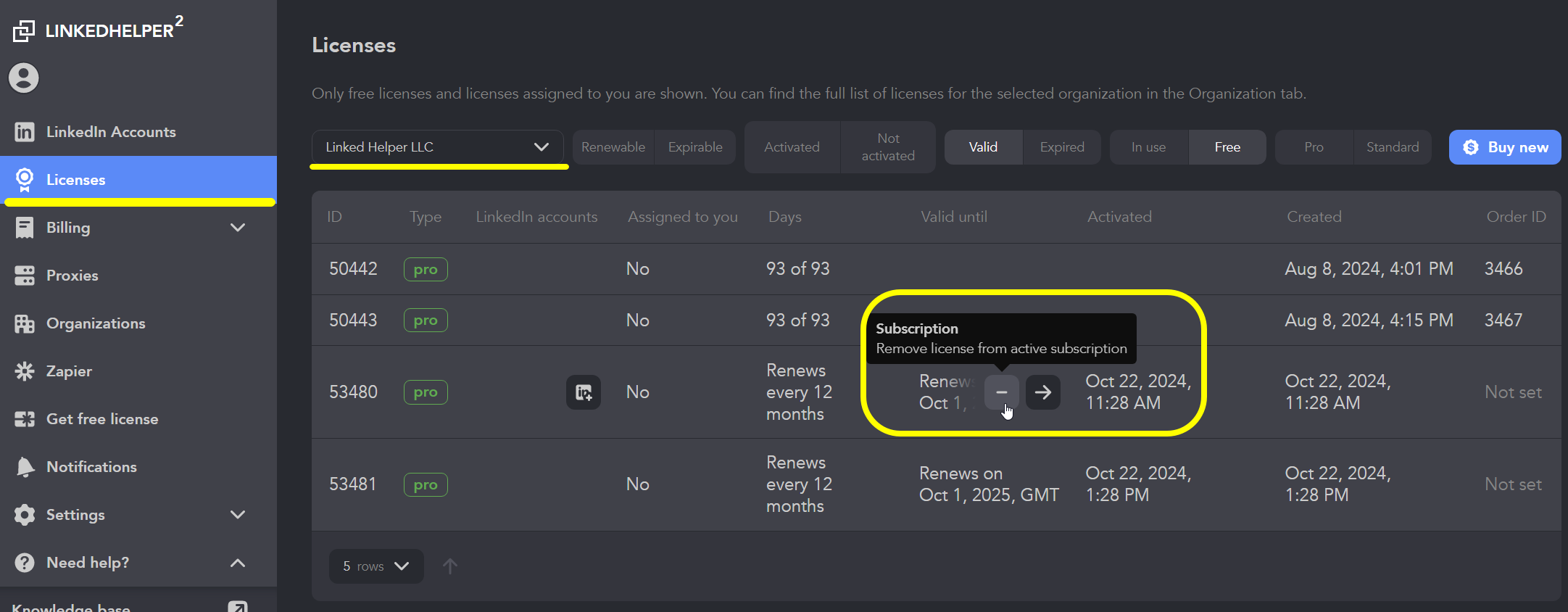Screen dimensions: 1568x612
Task: Toggle the Not activated filter
Action: [887, 147]
